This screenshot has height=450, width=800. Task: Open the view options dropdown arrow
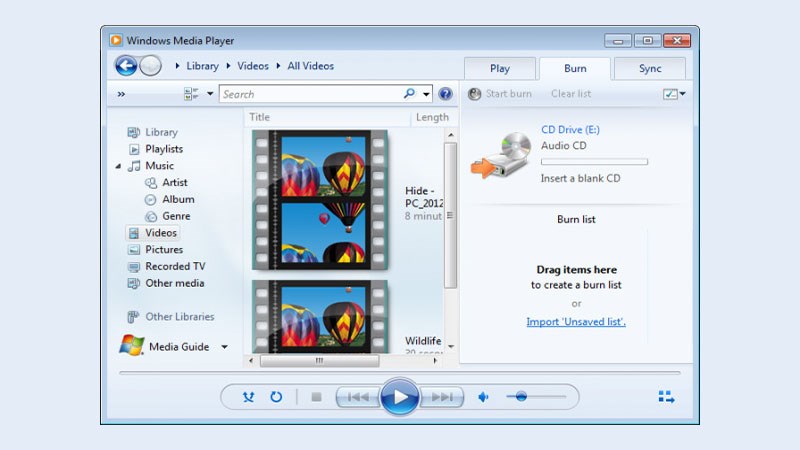coord(210,94)
